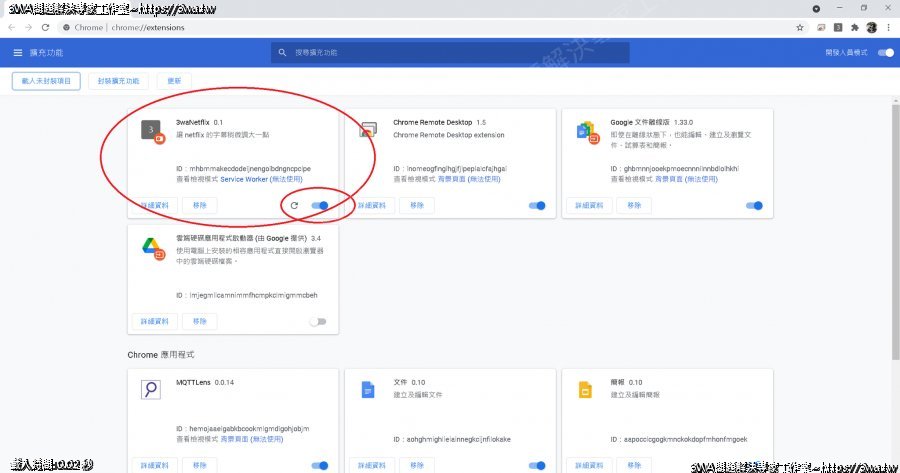Click the MQTTLens app icon
The width and height of the screenshot is (900, 473).
150,390
